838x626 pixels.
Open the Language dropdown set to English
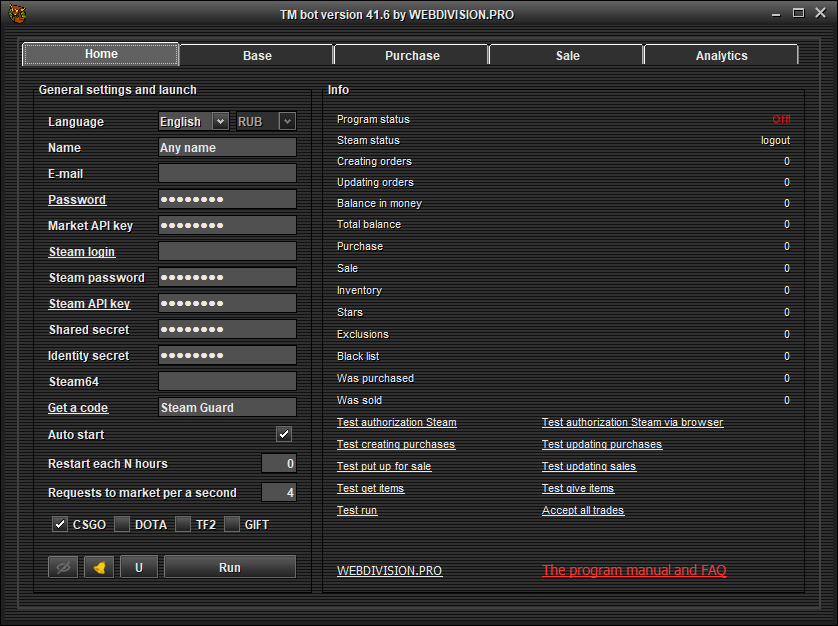tap(194, 121)
